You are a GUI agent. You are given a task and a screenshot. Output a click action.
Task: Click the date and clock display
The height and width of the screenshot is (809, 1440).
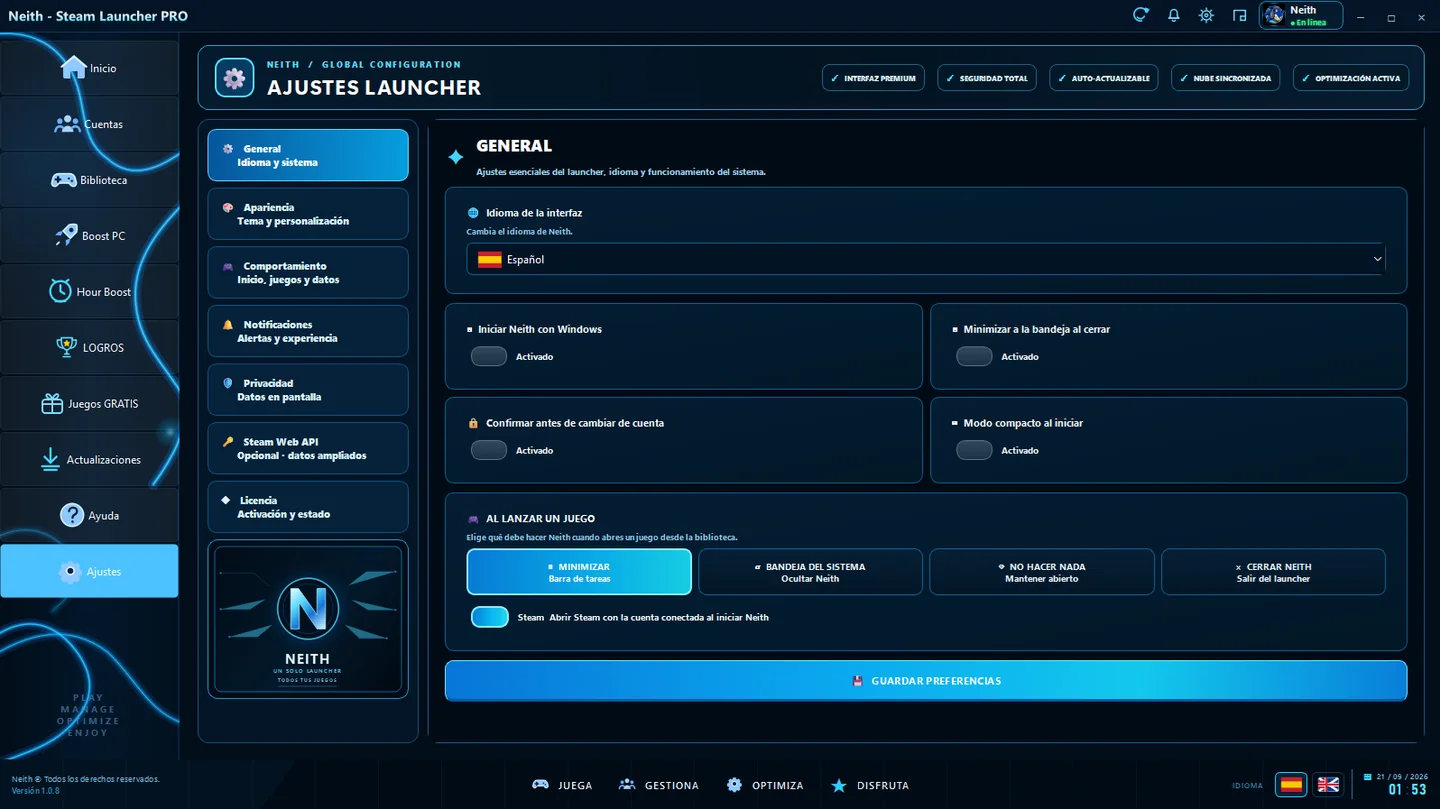pyautogui.click(x=1395, y=784)
